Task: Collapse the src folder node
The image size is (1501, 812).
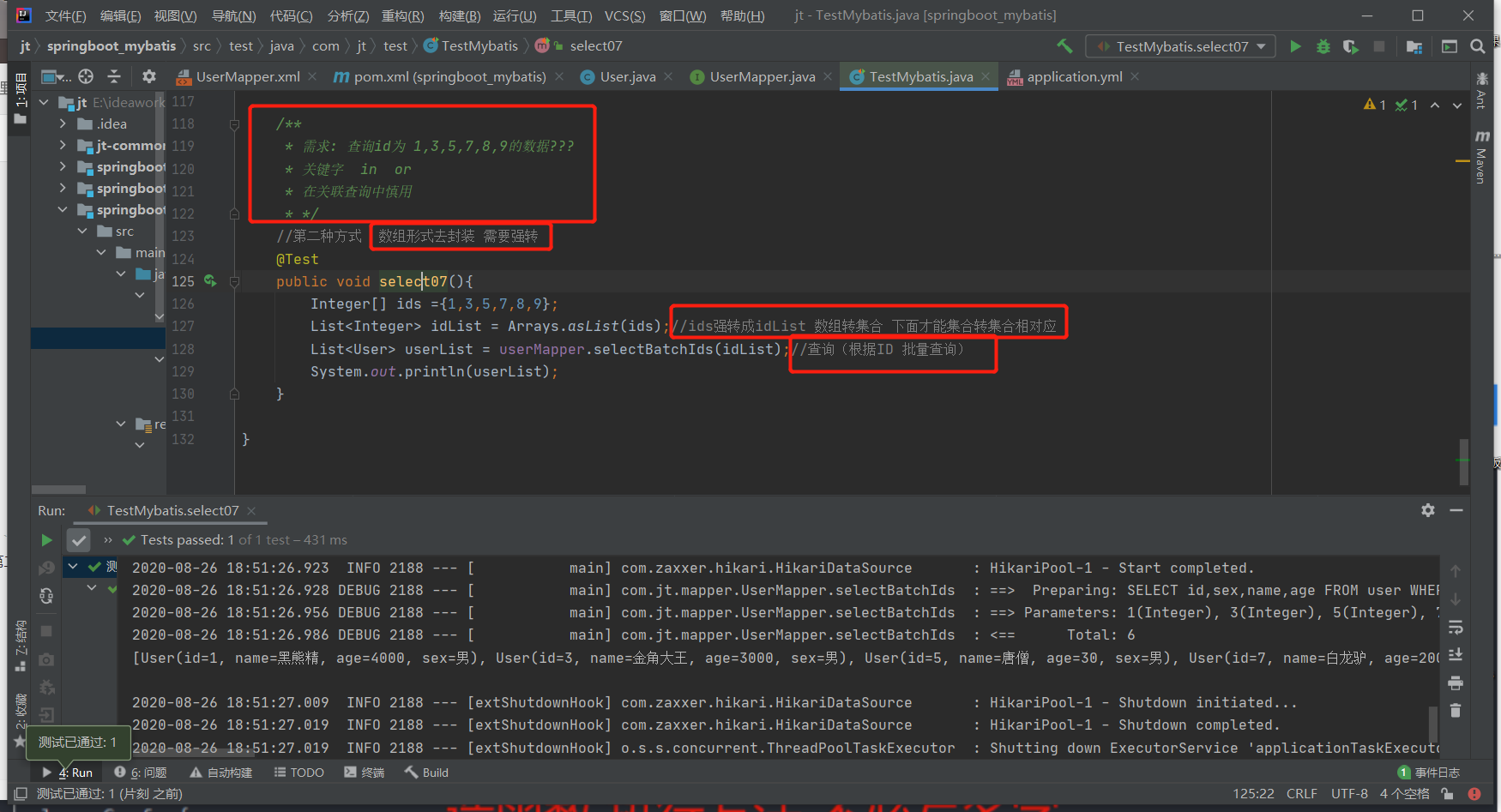Action: coord(82,232)
